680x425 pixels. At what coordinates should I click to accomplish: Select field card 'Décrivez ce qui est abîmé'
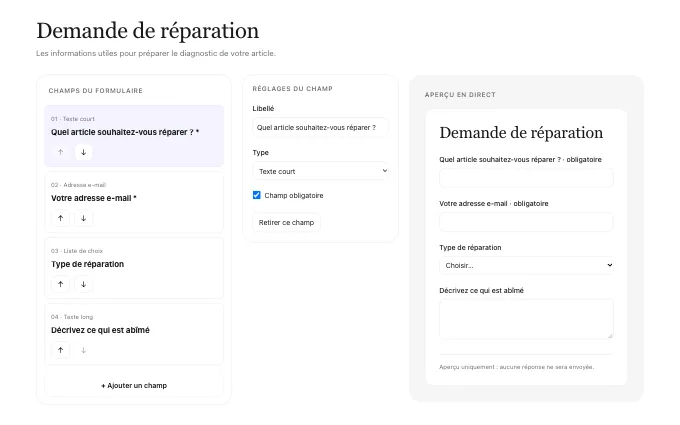point(134,334)
